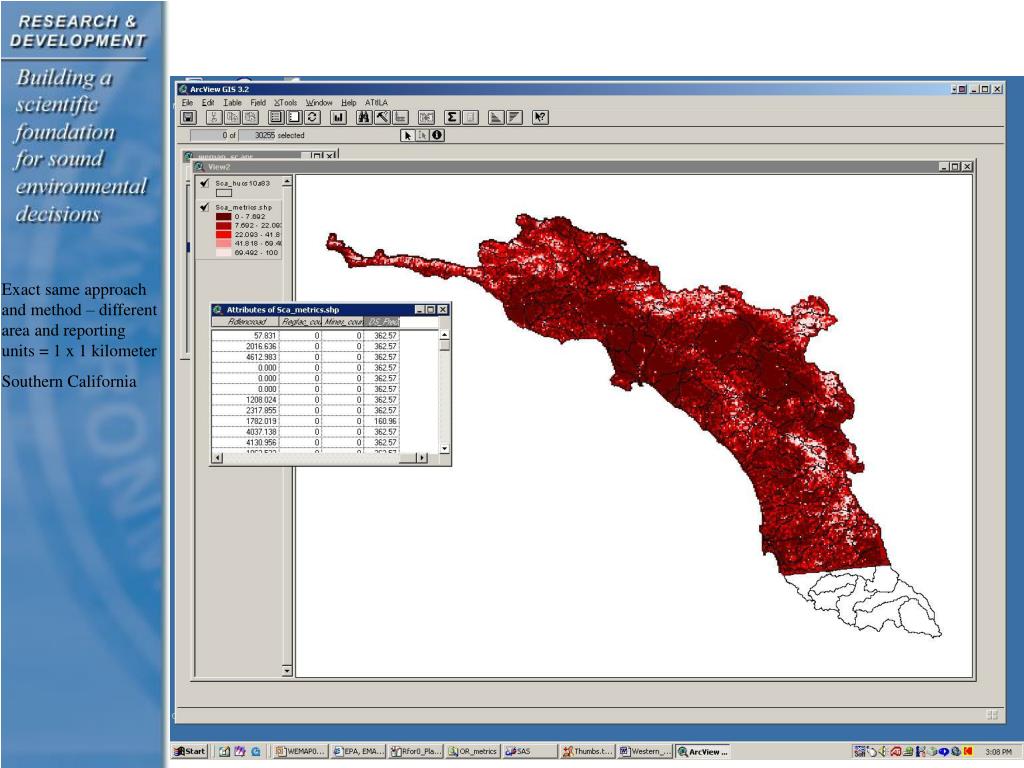Click the Create Chart icon
1024x768 pixels.
tap(338, 118)
